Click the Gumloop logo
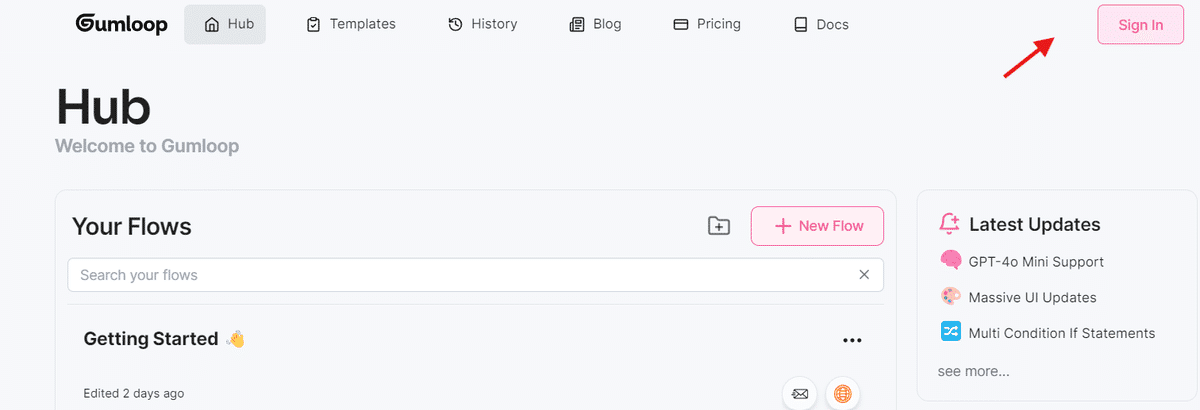 (121, 24)
